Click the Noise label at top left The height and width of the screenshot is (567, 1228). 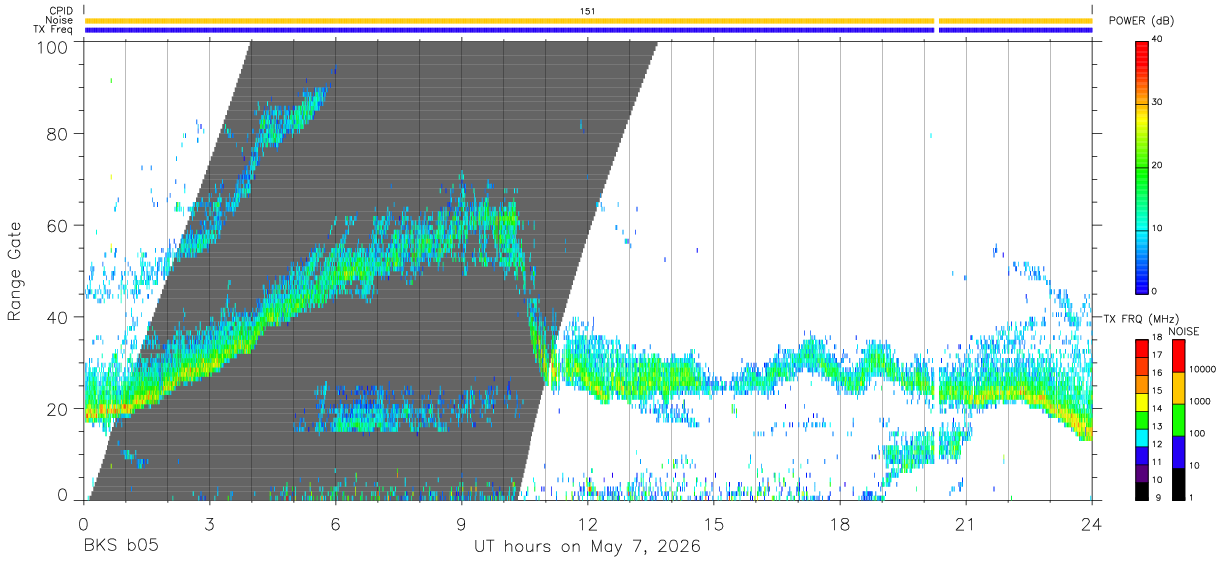pyautogui.click(x=58, y=20)
